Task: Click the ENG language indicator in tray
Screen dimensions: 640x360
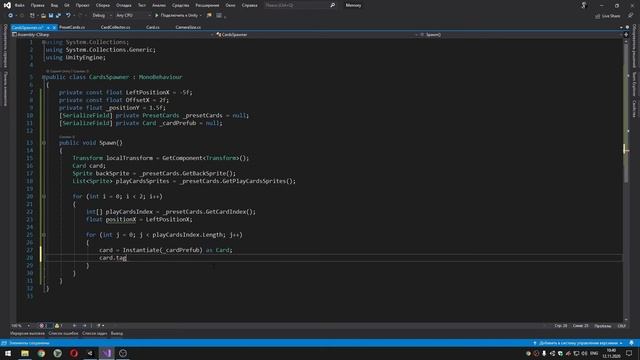Action: pos(594,353)
